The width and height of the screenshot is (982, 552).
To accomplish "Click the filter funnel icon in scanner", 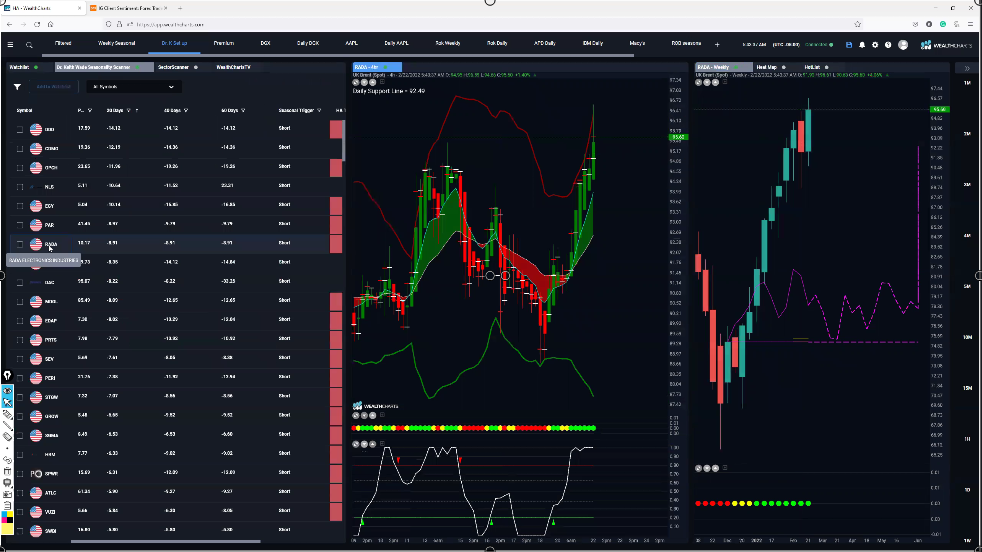I will 18,87.
